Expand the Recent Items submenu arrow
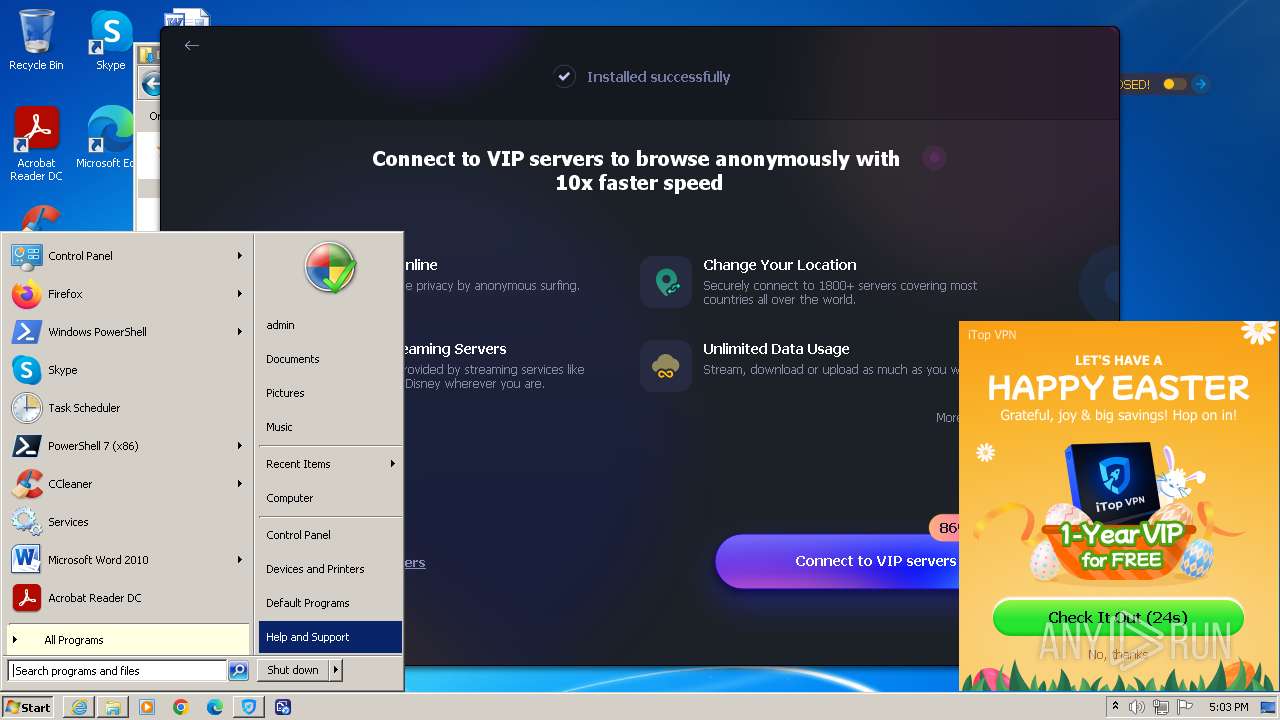Viewport: 1280px width, 720px height. point(393,464)
